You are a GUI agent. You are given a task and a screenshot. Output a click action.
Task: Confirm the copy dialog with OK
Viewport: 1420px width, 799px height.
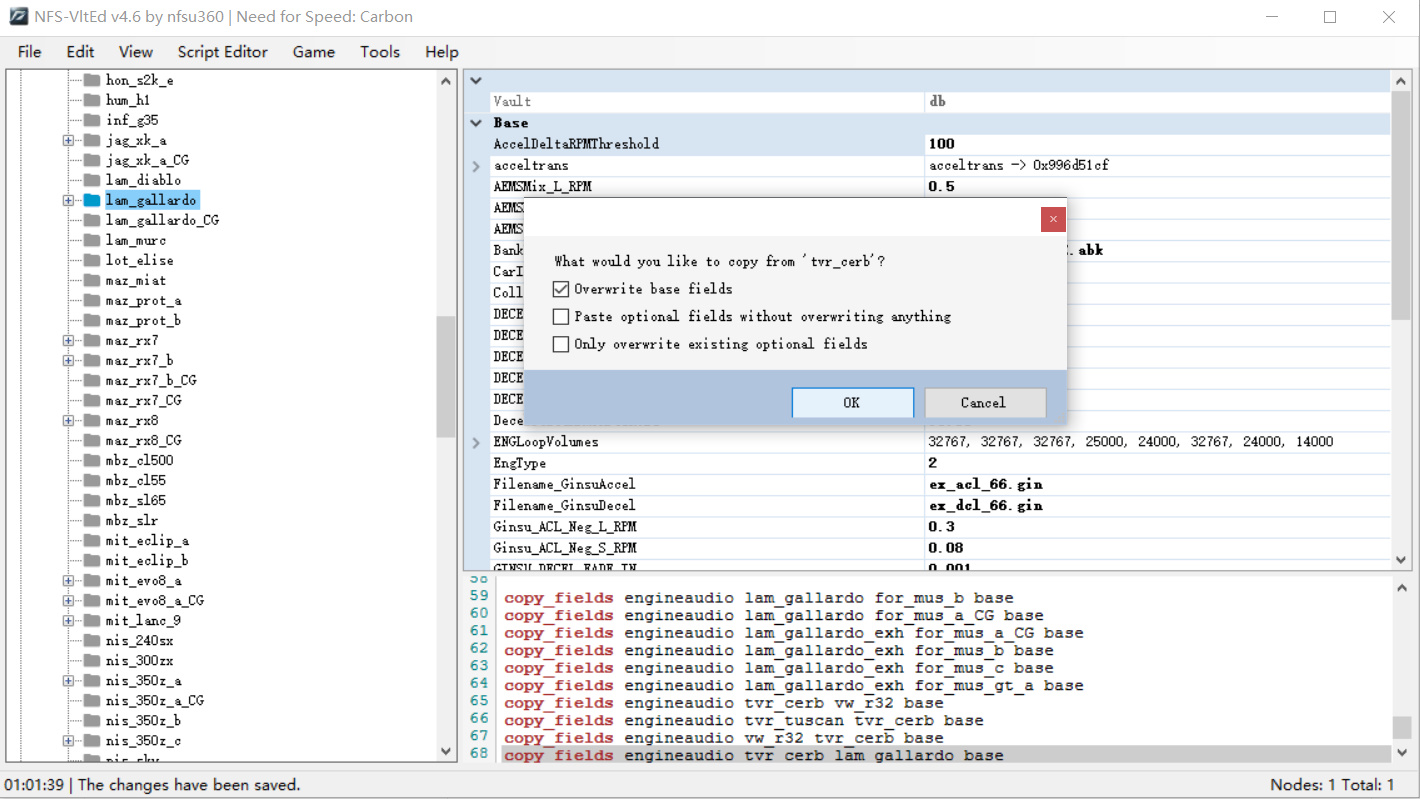pos(852,402)
